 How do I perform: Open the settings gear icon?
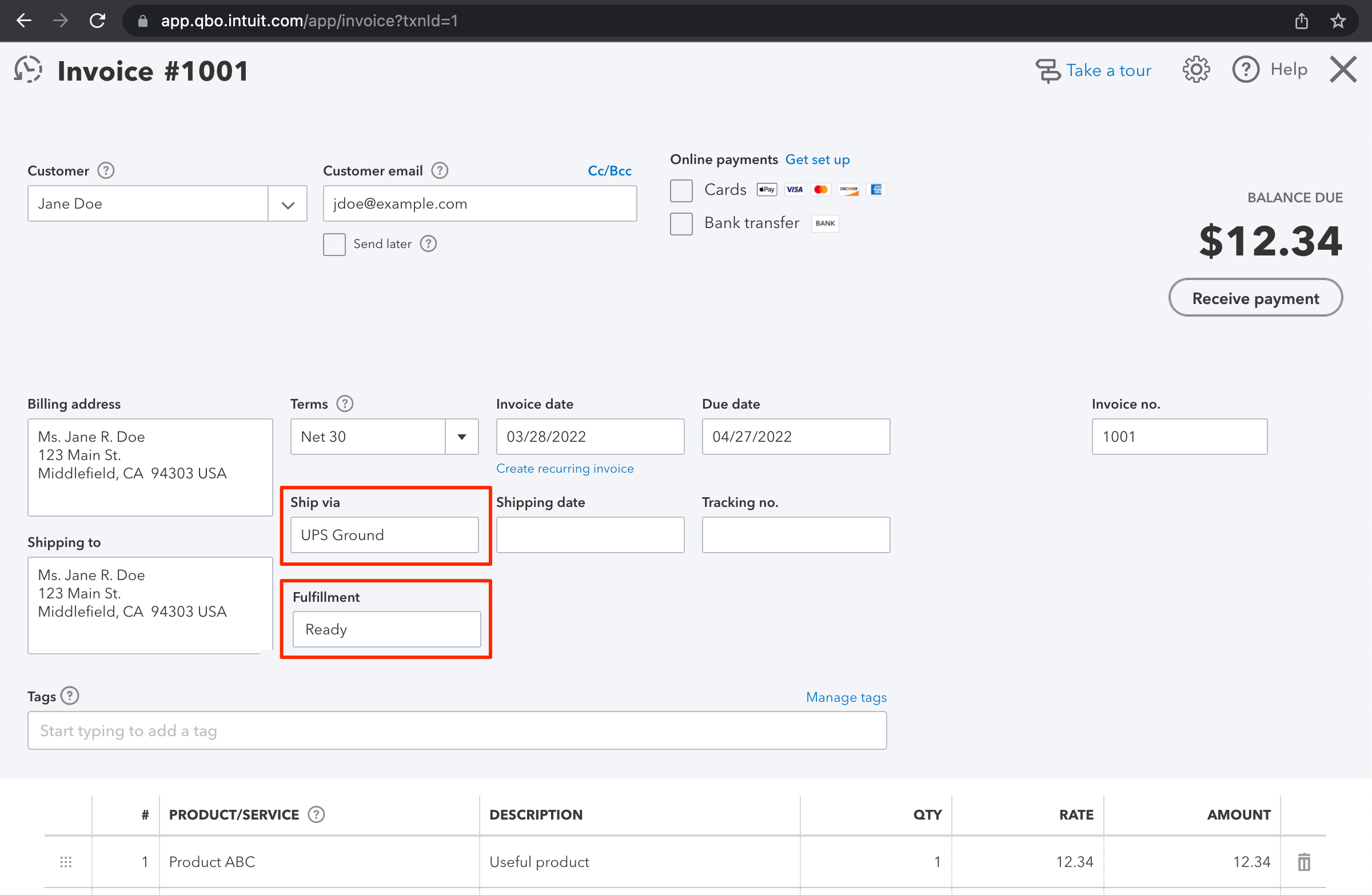[x=1196, y=69]
